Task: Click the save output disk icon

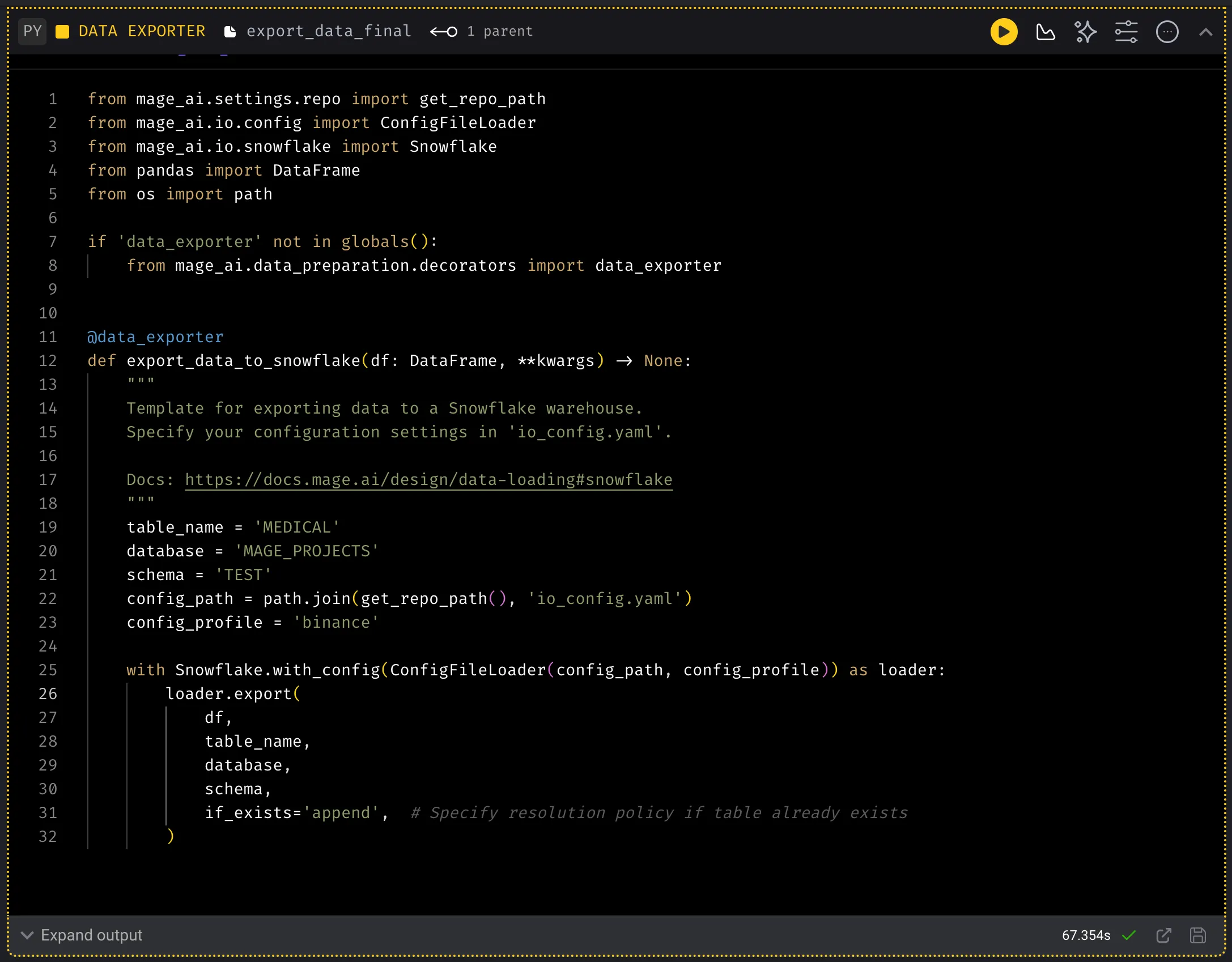Action: [1198, 935]
